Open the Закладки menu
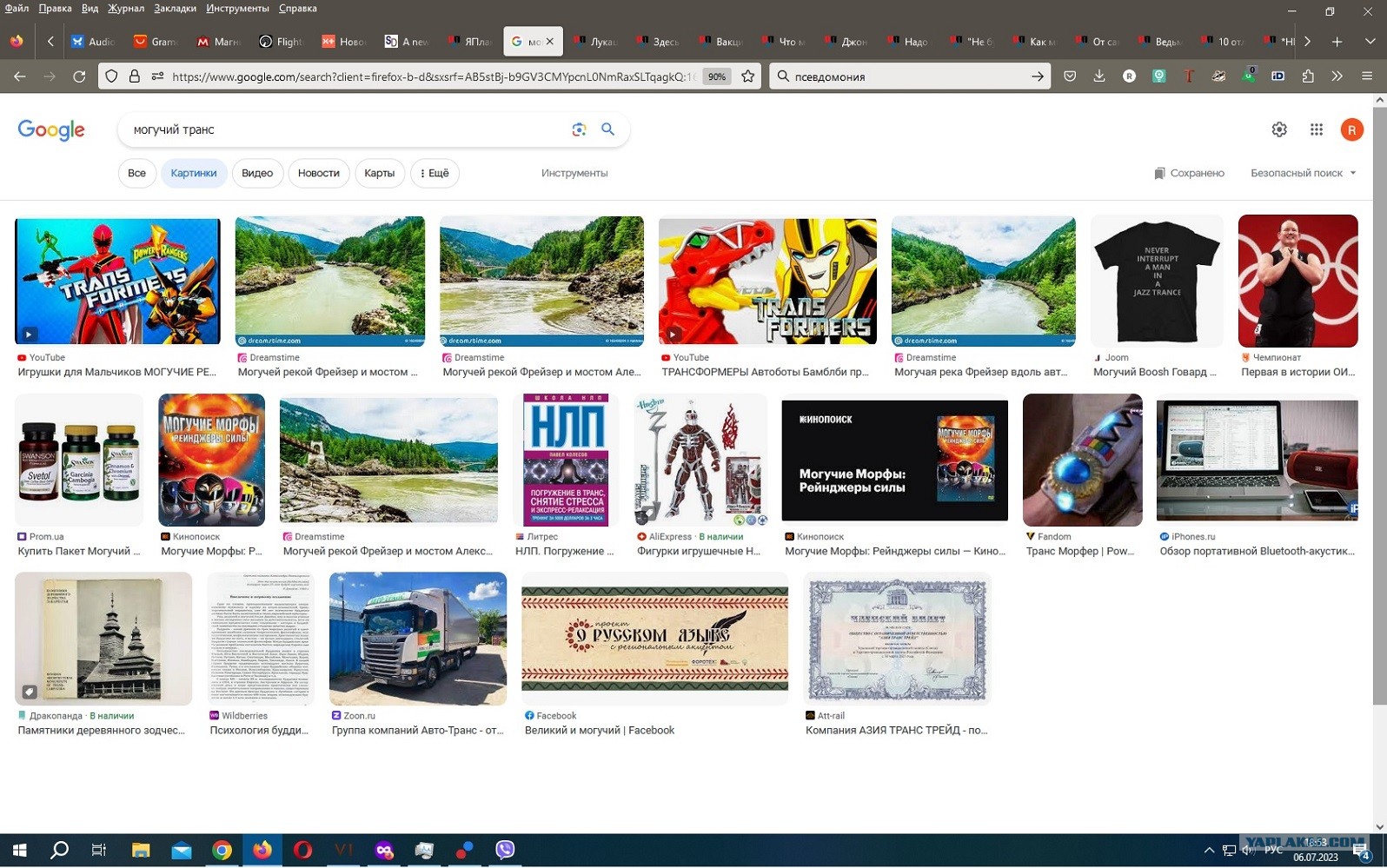The height and width of the screenshot is (868, 1387). pyautogui.click(x=175, y=8)
